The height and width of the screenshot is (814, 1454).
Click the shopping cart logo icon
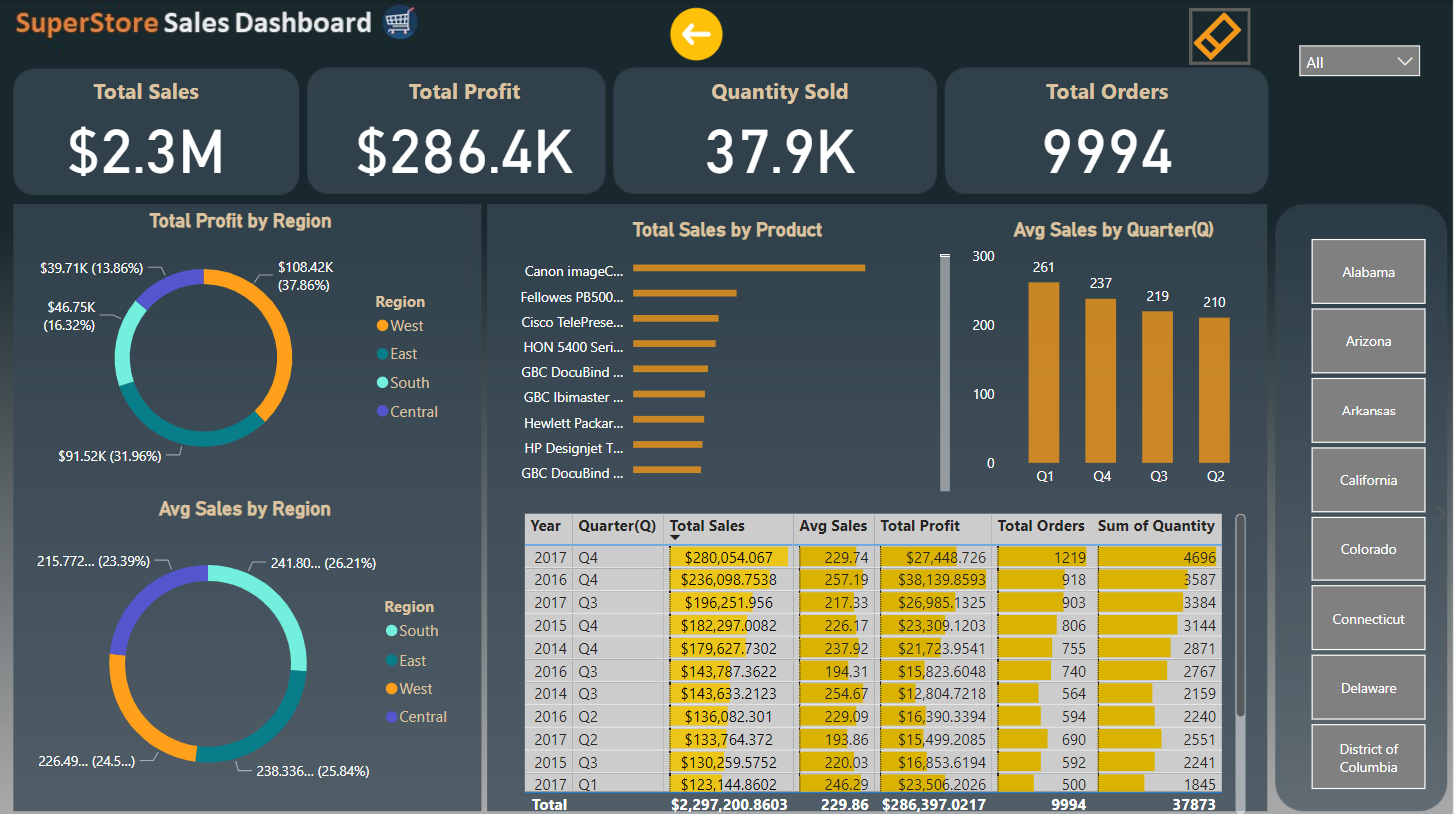tap(400, 22)
